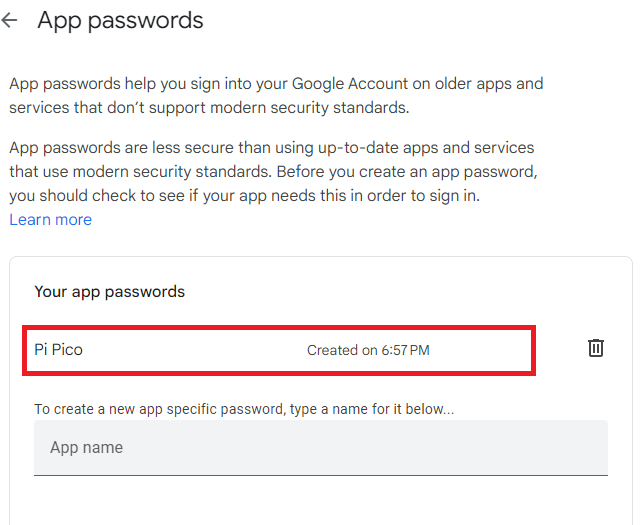Select the Pi Pico password entry name
This screenshot has height=525, width=643.
tap(59, 350)
